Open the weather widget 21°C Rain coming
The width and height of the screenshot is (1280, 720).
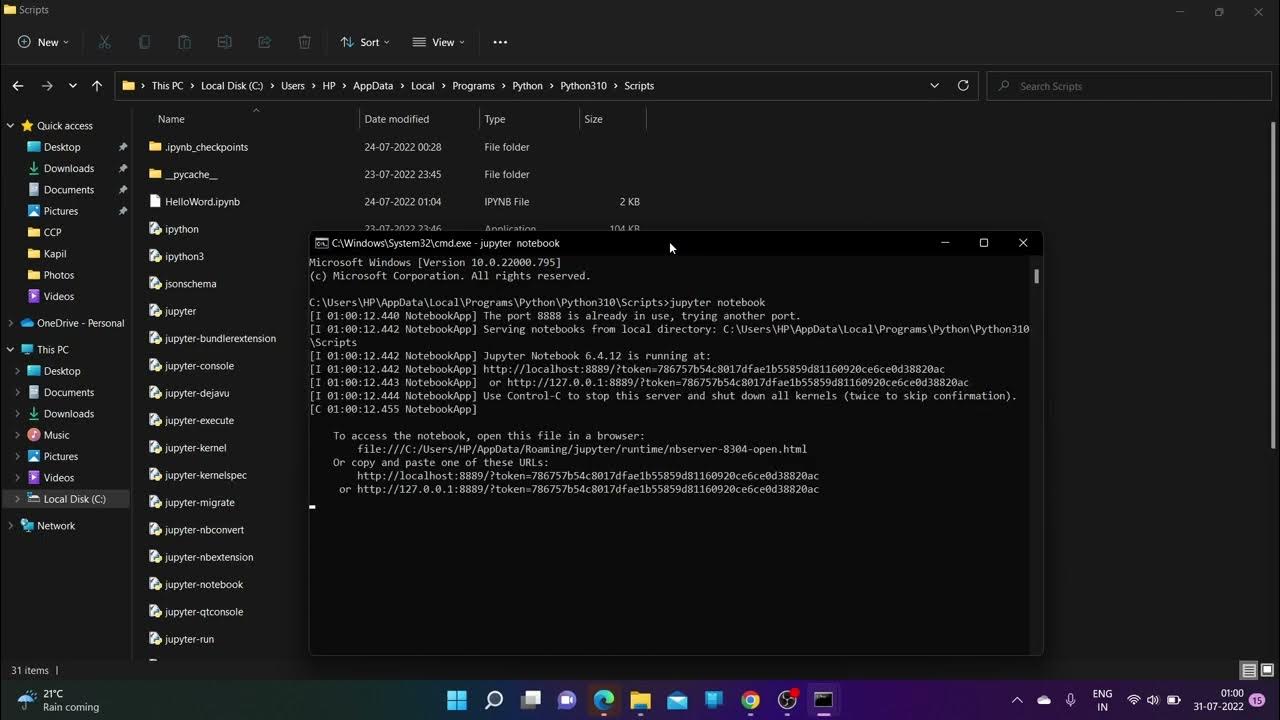pyautogui.click(x=58, y=700)
